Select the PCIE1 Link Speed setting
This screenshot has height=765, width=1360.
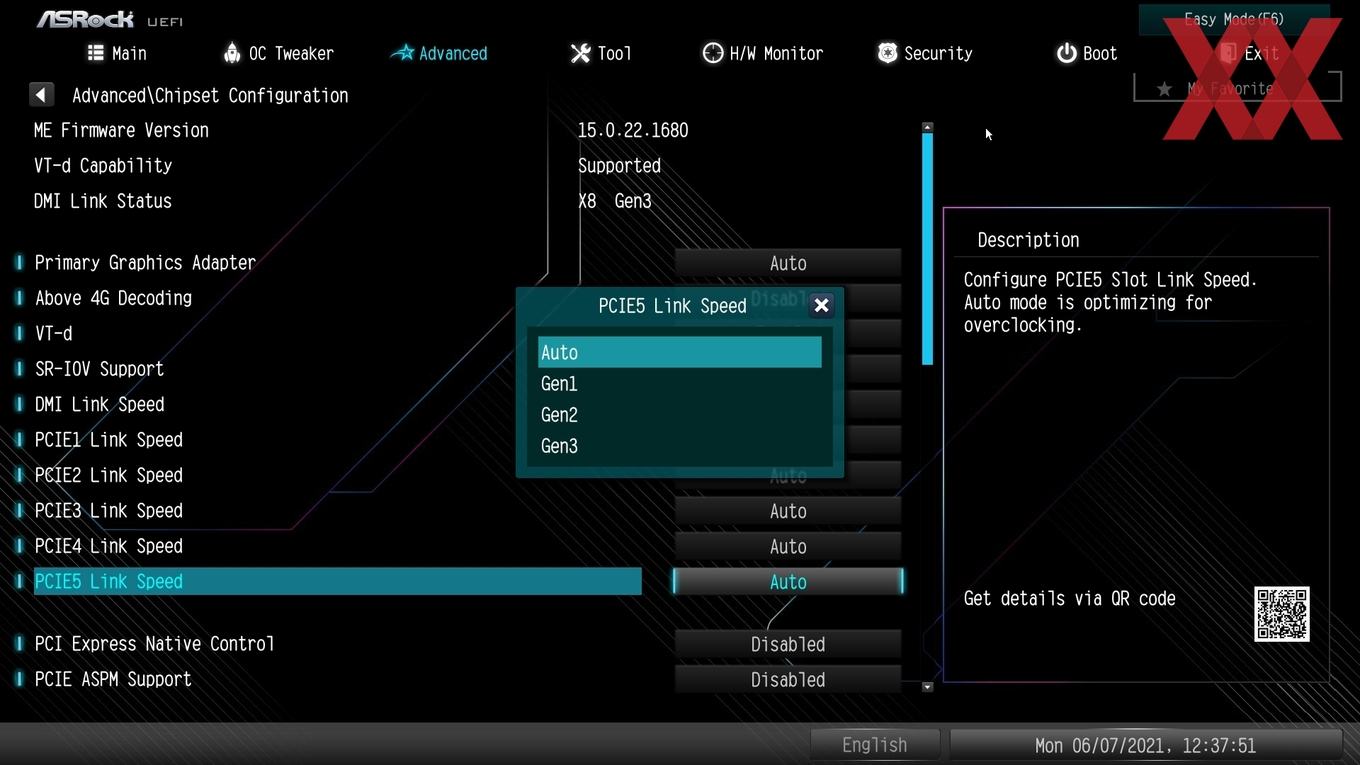point(108,440)
